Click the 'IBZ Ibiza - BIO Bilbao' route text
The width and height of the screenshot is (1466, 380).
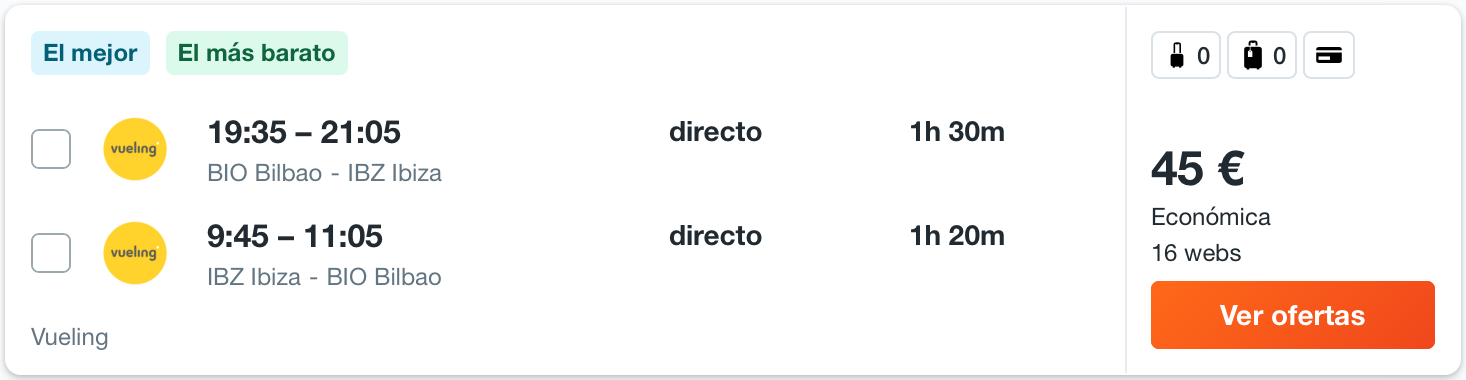click(x=324, y=277)
